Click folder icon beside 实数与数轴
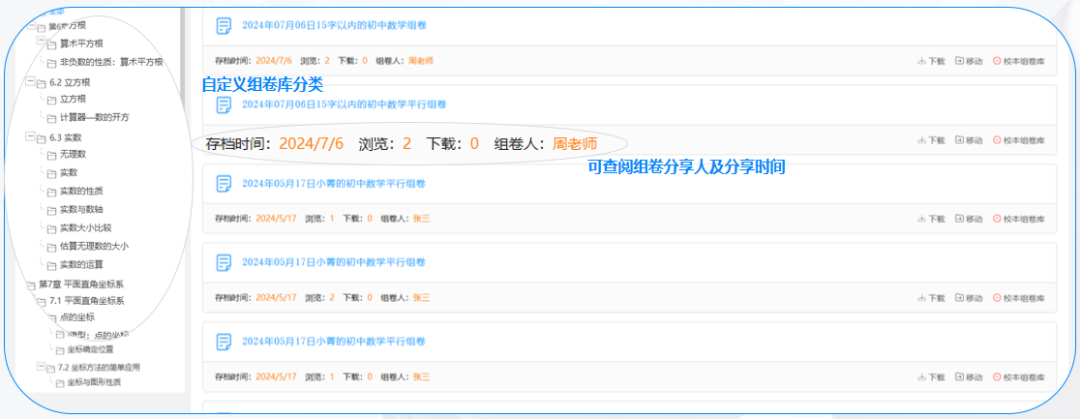 (52, 210)
